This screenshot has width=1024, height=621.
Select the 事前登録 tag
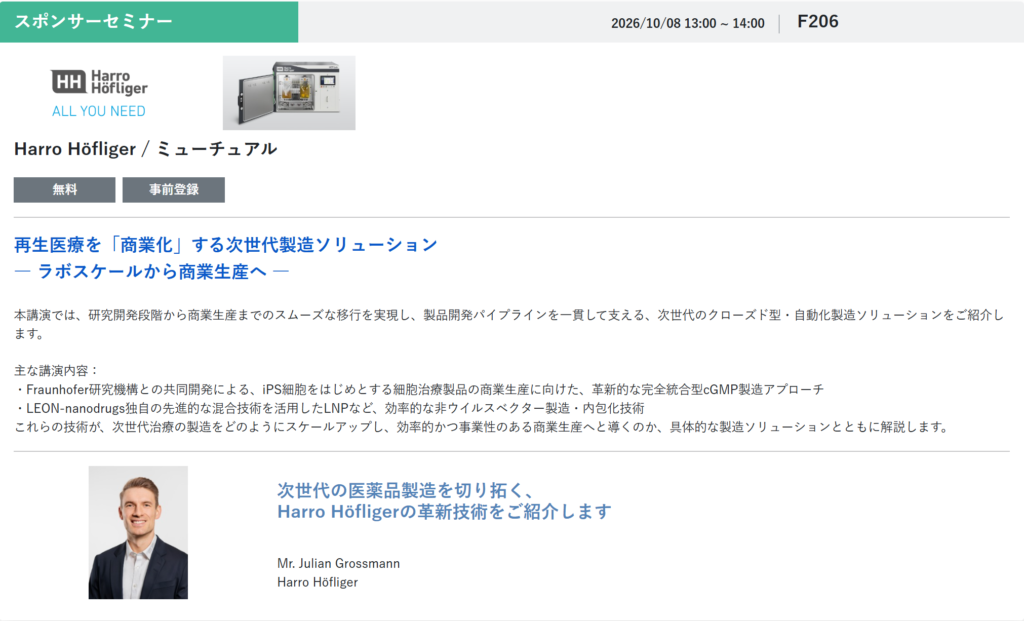[x=174, y=190]
